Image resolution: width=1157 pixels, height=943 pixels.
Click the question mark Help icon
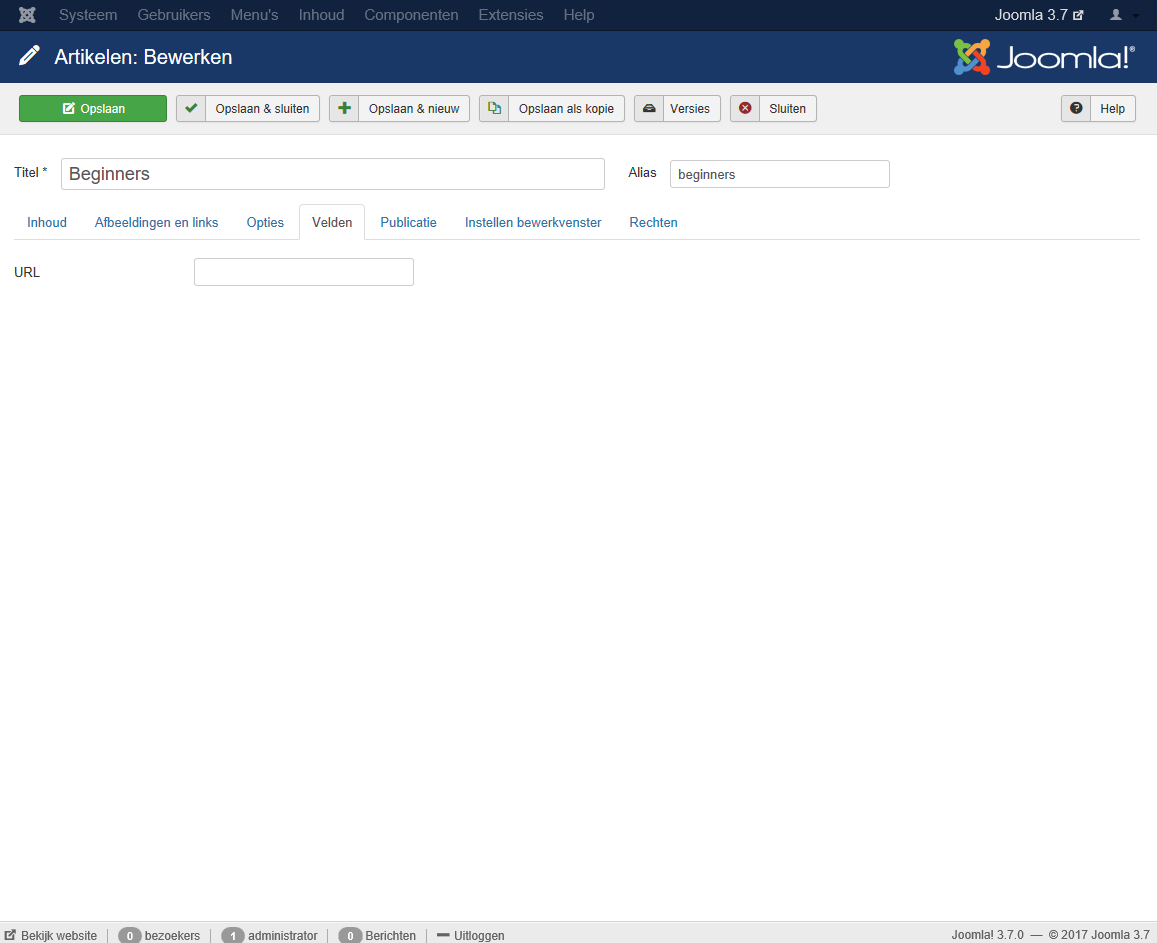coord(1076,109)
